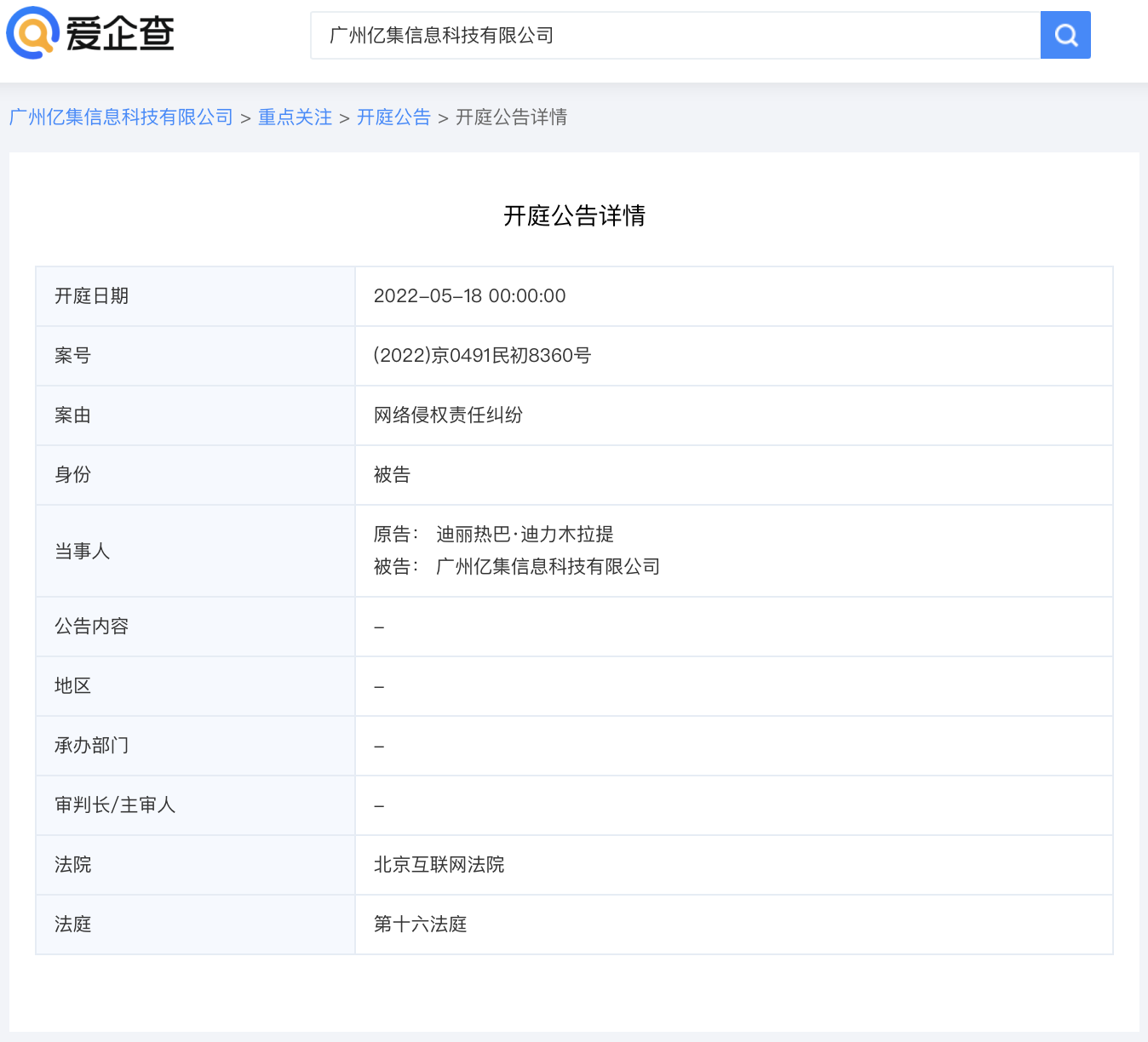Select the 身份 label cell
The width and height of the screenshot is (1148, 1042).
point(195,475)
